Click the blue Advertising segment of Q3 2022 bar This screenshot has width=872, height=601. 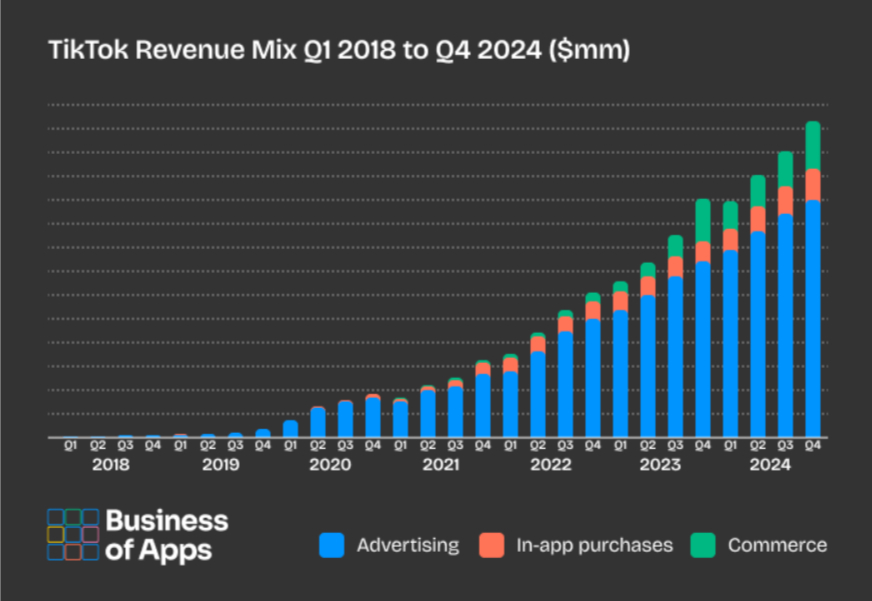pyautogui.click(x=566, y=384)
